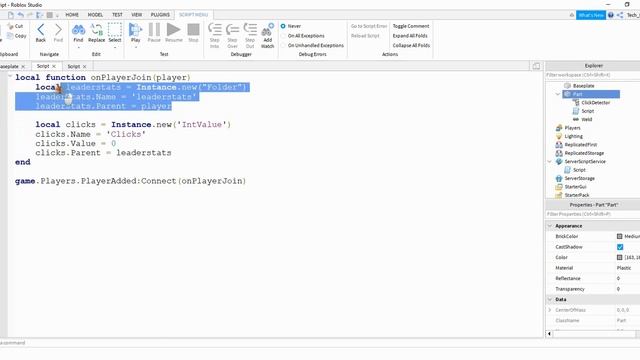The width and height of the screenshot is (640, 360).
Task: Click Expand All Folds
Action: [x=410, y=36]
